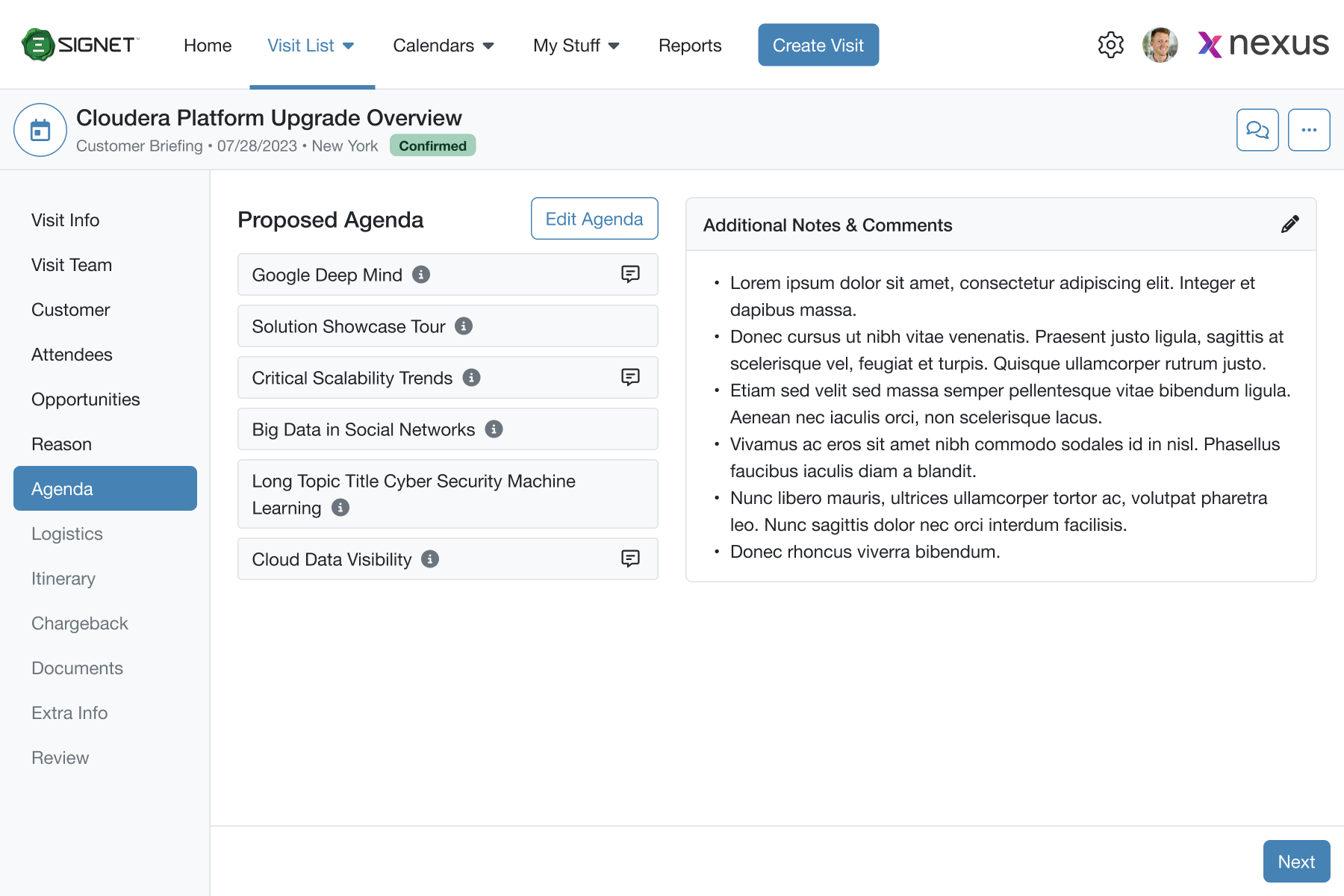Show info for Cyber Security Machine Learning topic
1344x896 pixels.
(x=340, y=508)
